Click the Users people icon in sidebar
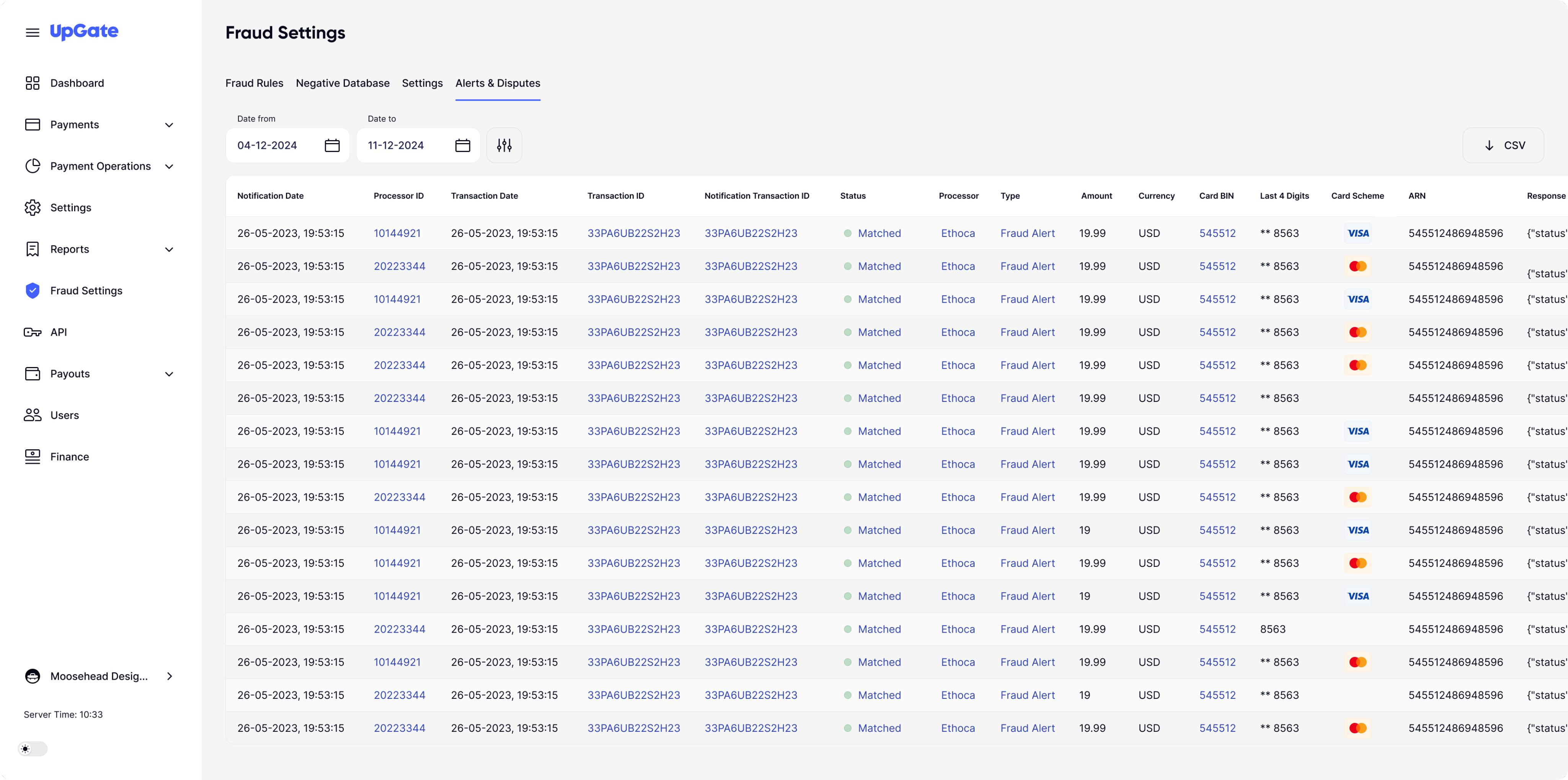 click(32, 415)
